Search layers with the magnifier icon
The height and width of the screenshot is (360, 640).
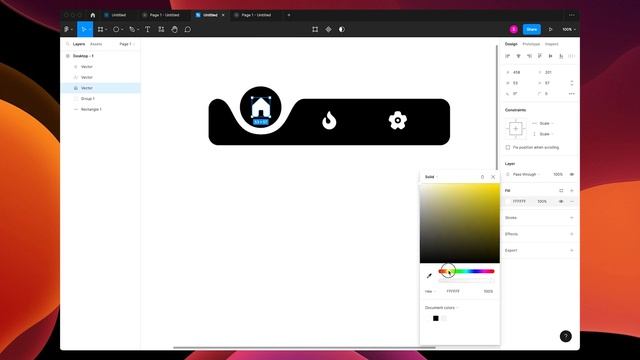pyautogui.click(x=68, y=44)
